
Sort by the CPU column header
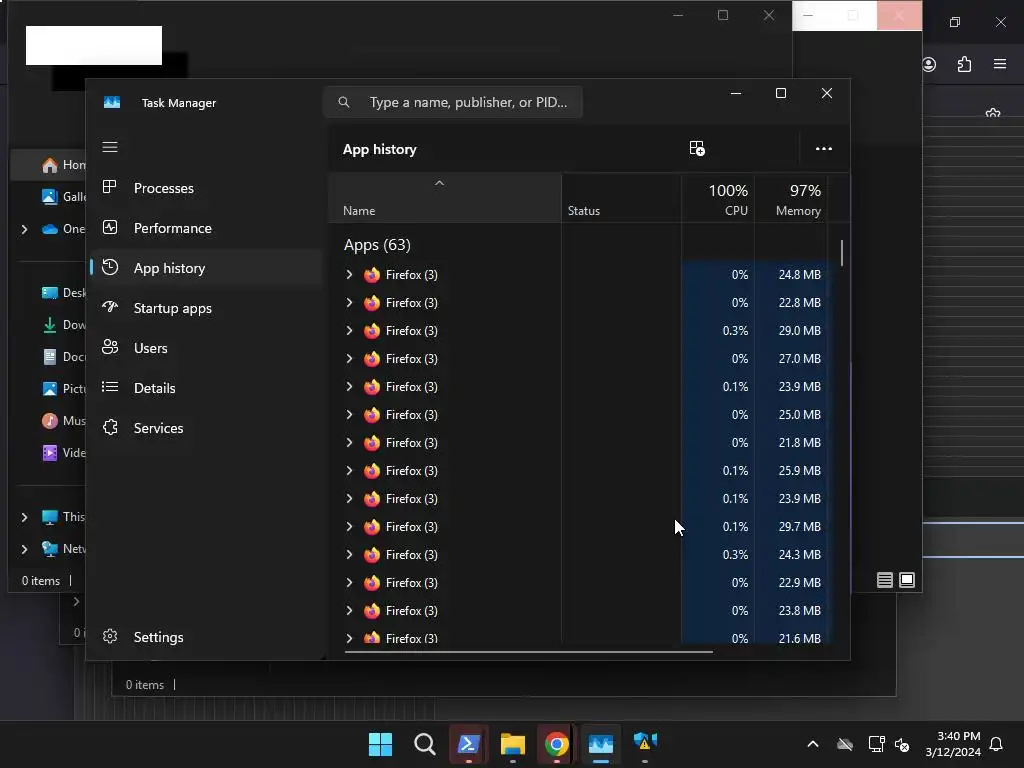point(718,199)
